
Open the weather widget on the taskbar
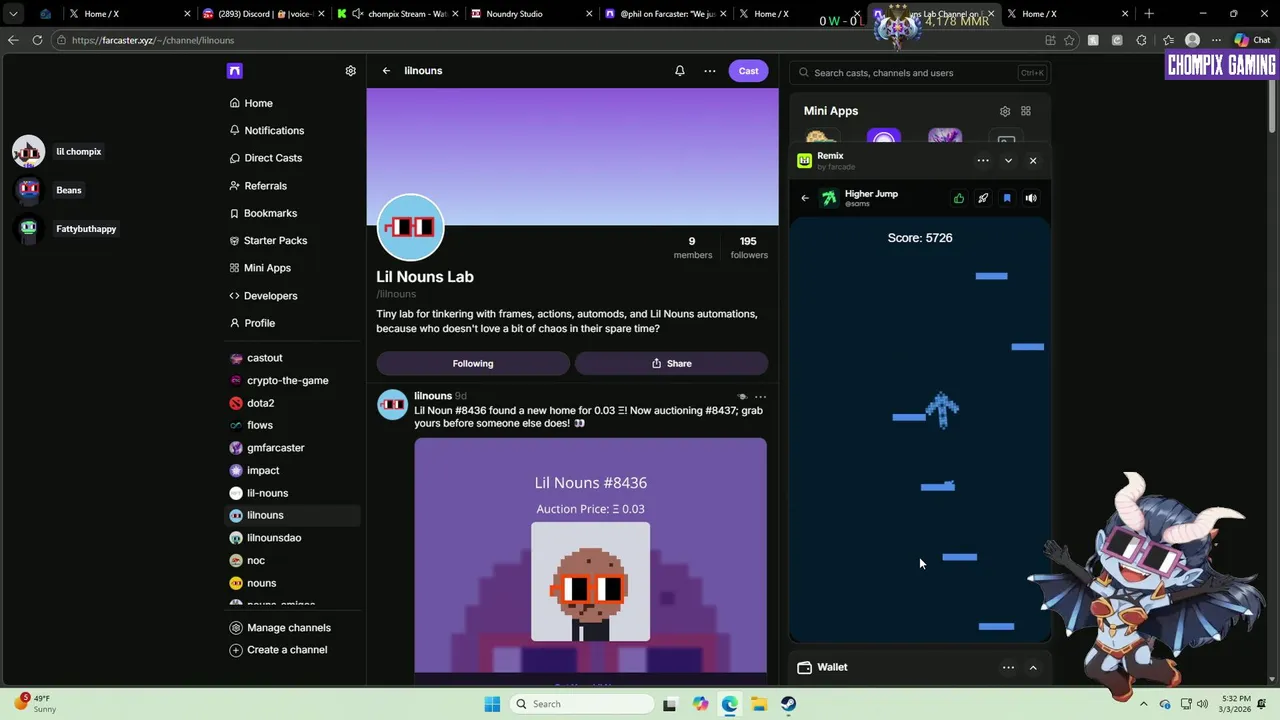35,703
